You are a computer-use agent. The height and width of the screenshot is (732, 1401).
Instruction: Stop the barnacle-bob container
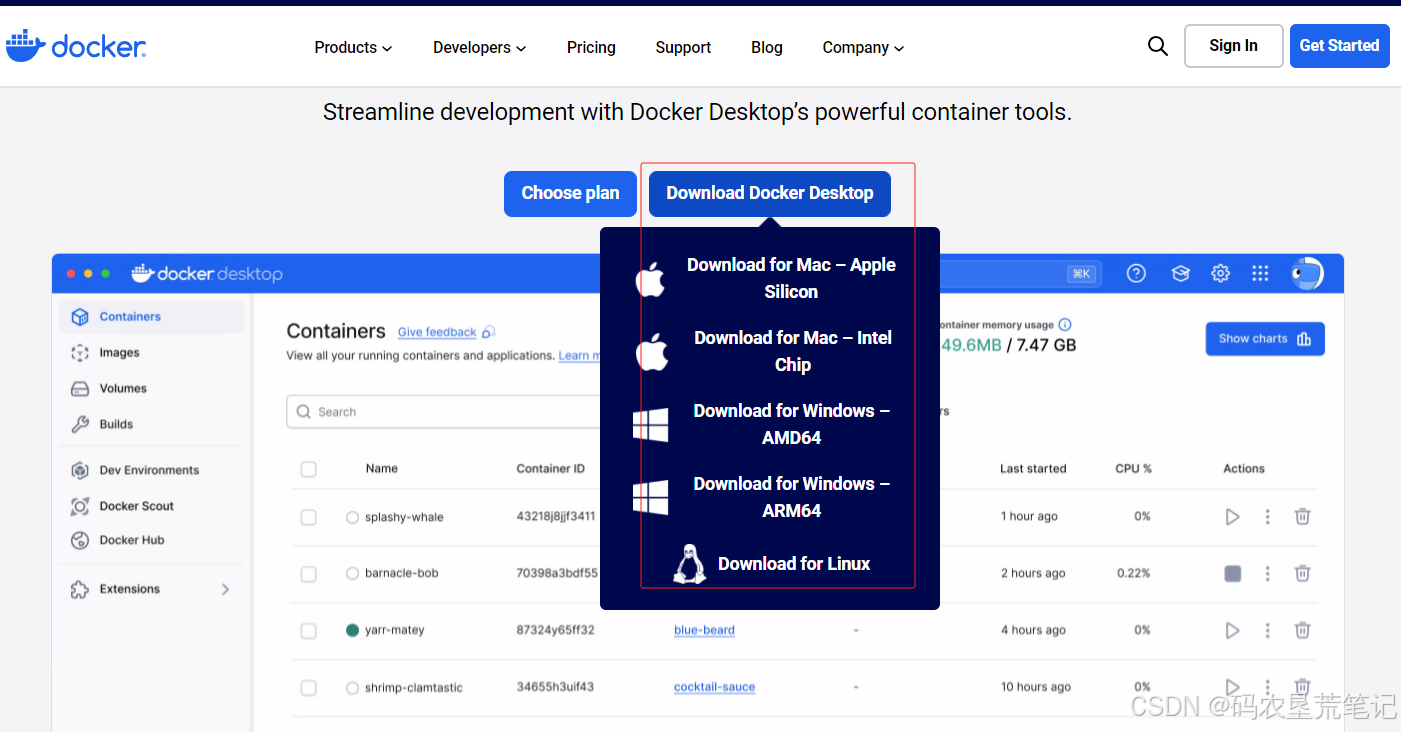(x=1232, y=573)
